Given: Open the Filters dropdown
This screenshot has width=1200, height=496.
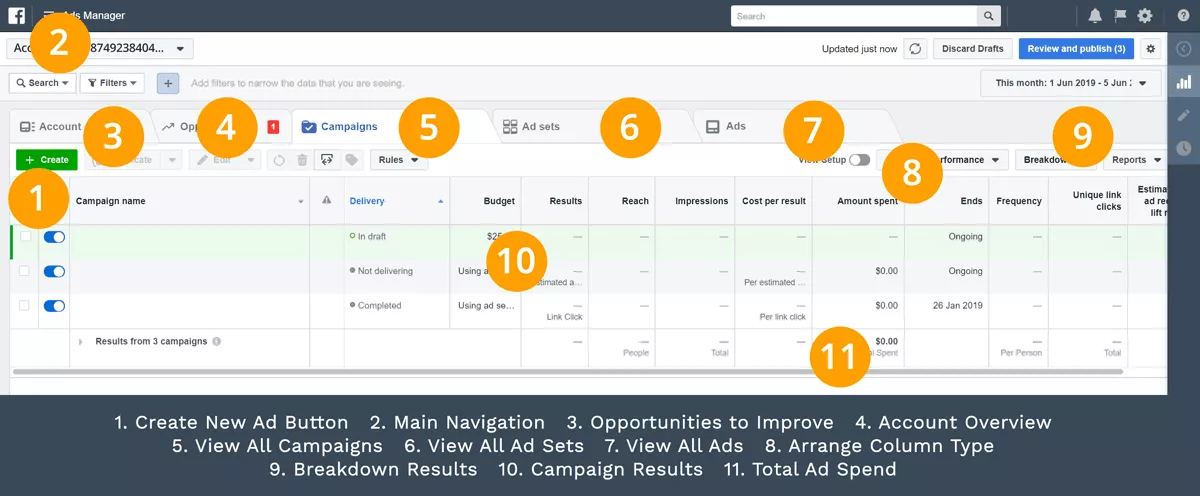Looking at the screenshot, I should [x=112, y=83].
